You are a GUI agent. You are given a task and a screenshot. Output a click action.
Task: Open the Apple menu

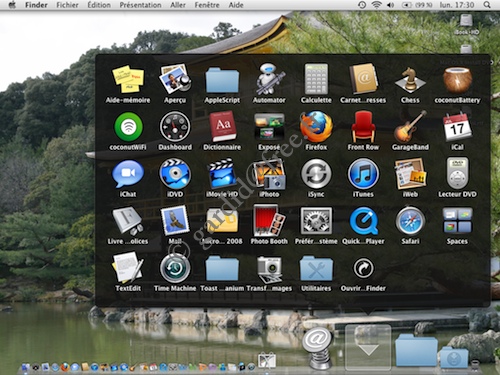tap(12, 5)
